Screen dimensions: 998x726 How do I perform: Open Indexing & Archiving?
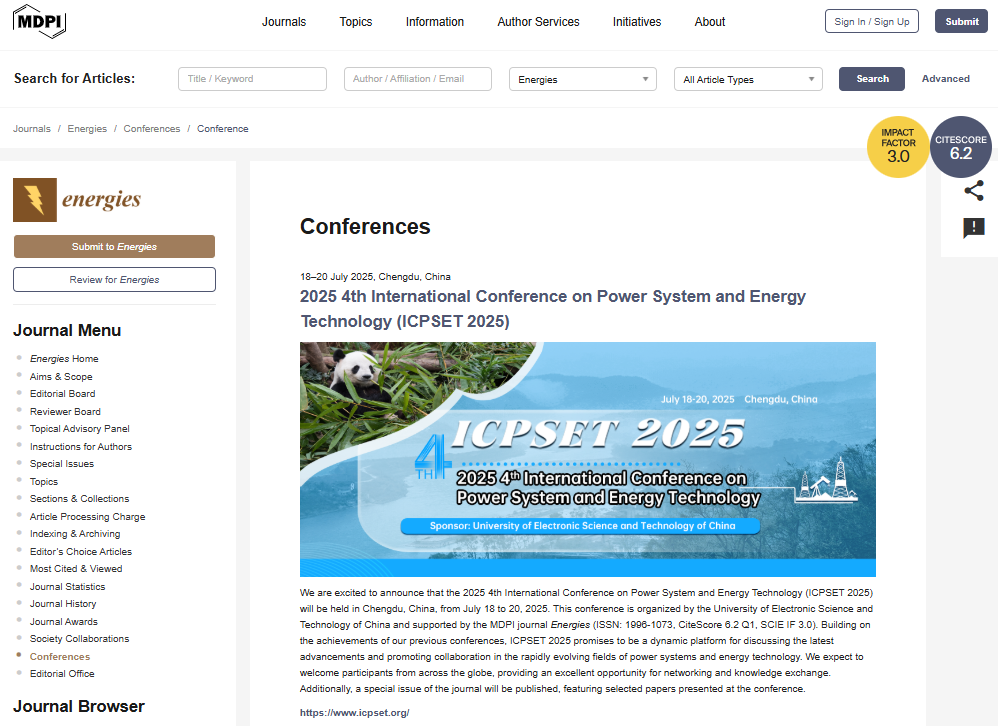click(75, 534)
